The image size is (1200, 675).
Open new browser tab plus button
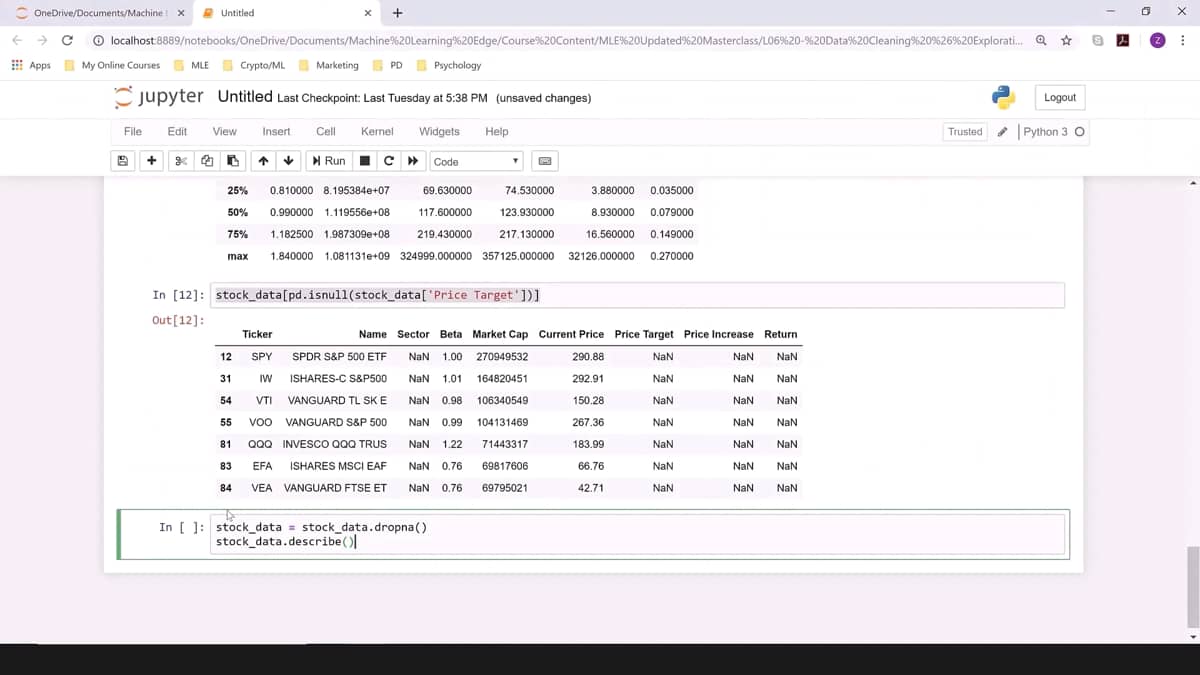pos(397,13)
